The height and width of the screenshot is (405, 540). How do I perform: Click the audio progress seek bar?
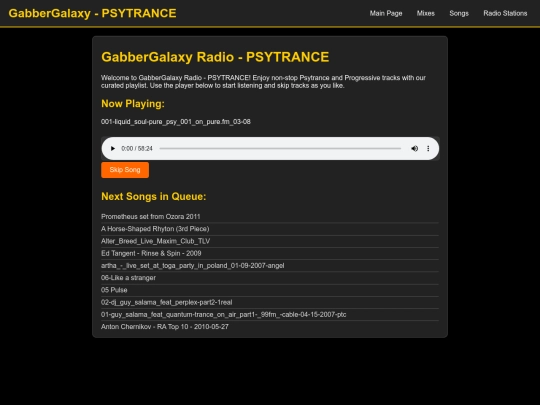pos(280,148)
